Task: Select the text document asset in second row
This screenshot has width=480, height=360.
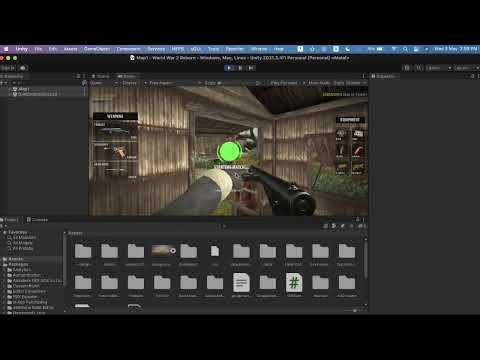Action: (x=241, y=283)
